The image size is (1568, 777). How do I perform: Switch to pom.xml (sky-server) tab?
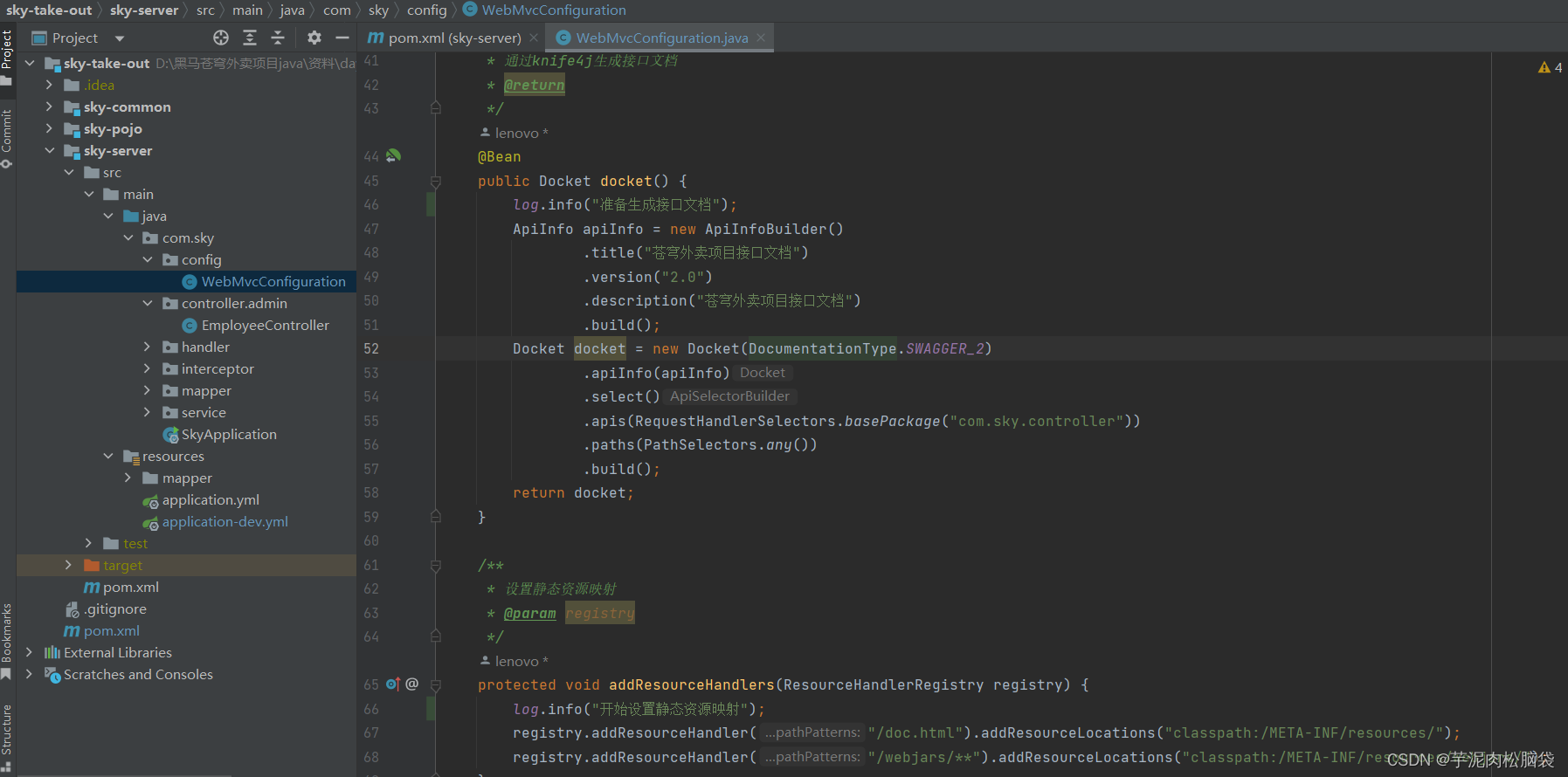click(x=445, y=38)
